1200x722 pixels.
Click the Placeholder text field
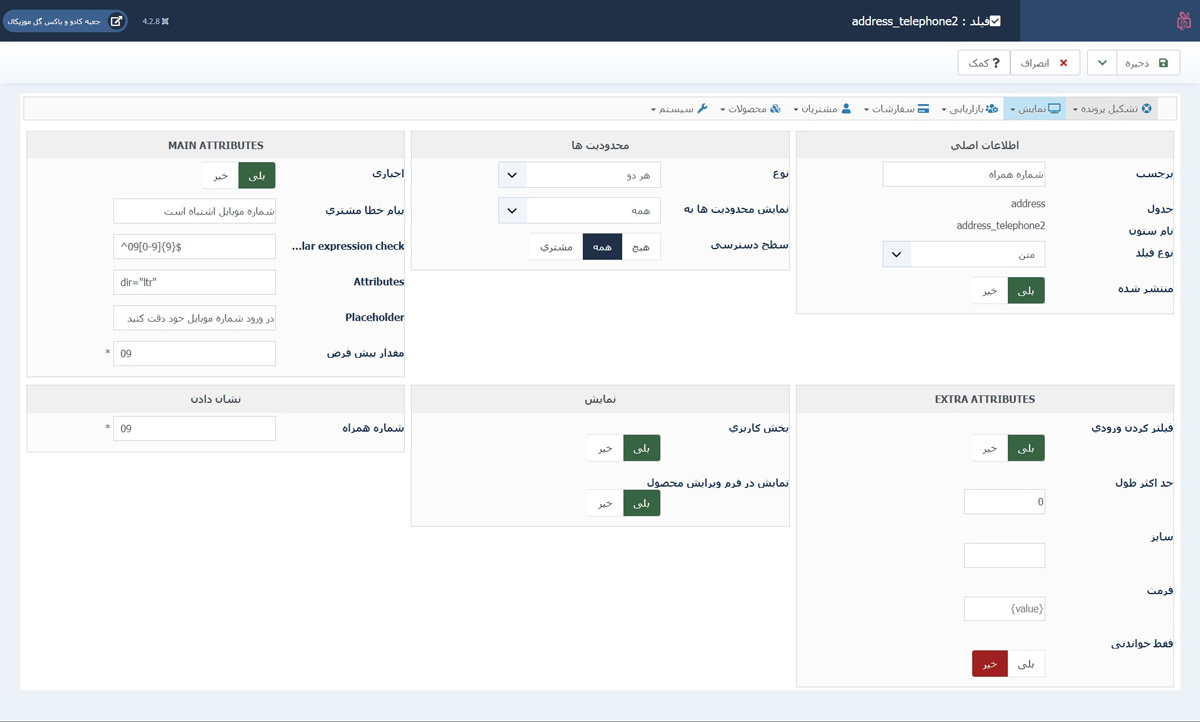(x=194, y=318)
